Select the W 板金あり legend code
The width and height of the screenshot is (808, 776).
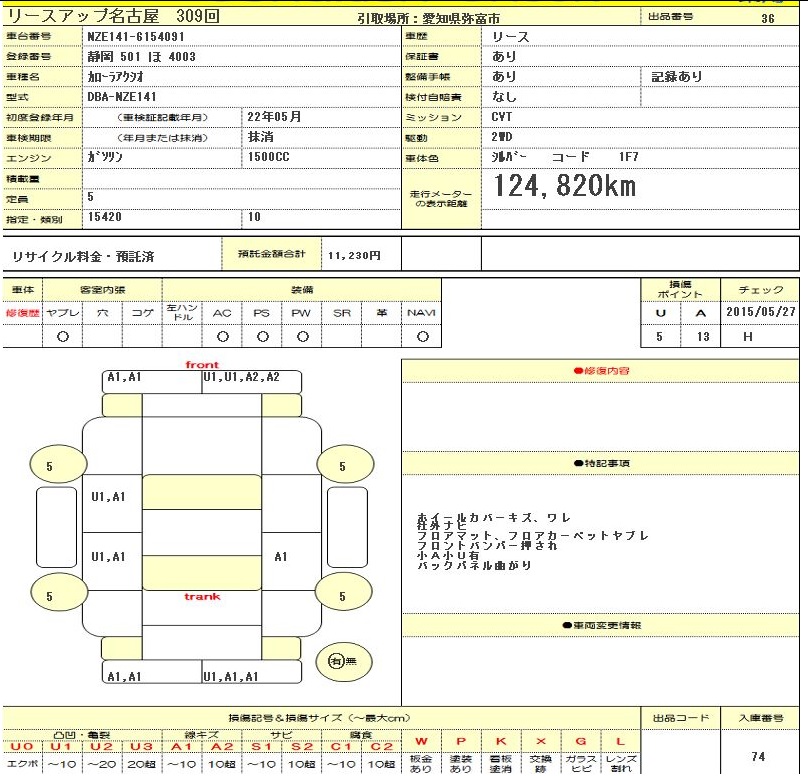(x=421, y=741)
